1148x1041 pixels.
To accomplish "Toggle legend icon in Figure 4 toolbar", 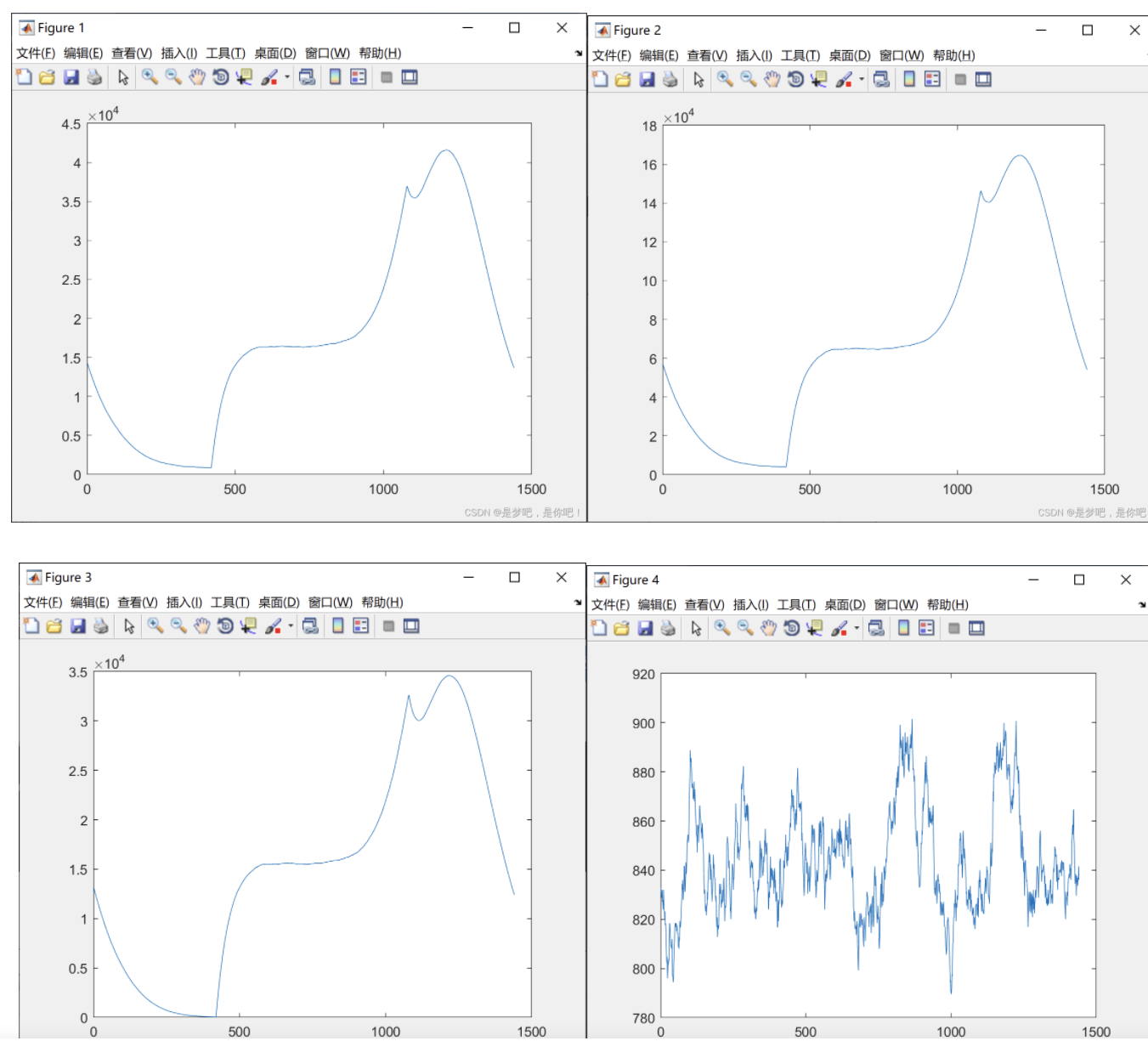I will [x=926, y=629].
